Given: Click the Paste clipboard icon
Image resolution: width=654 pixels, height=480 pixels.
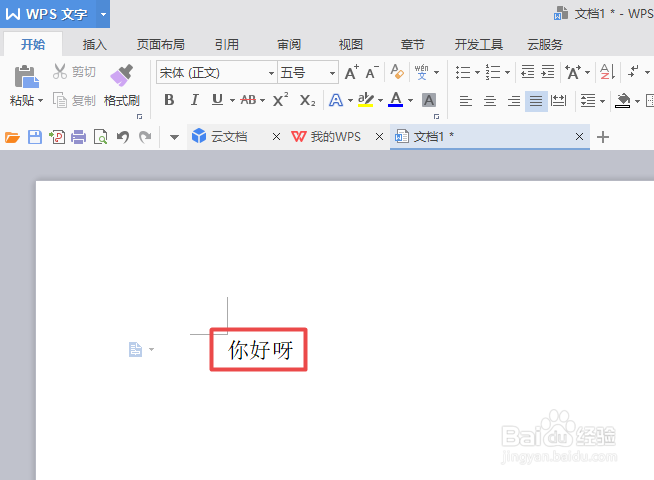Looking at the screenshot, I should pos(27,77).
